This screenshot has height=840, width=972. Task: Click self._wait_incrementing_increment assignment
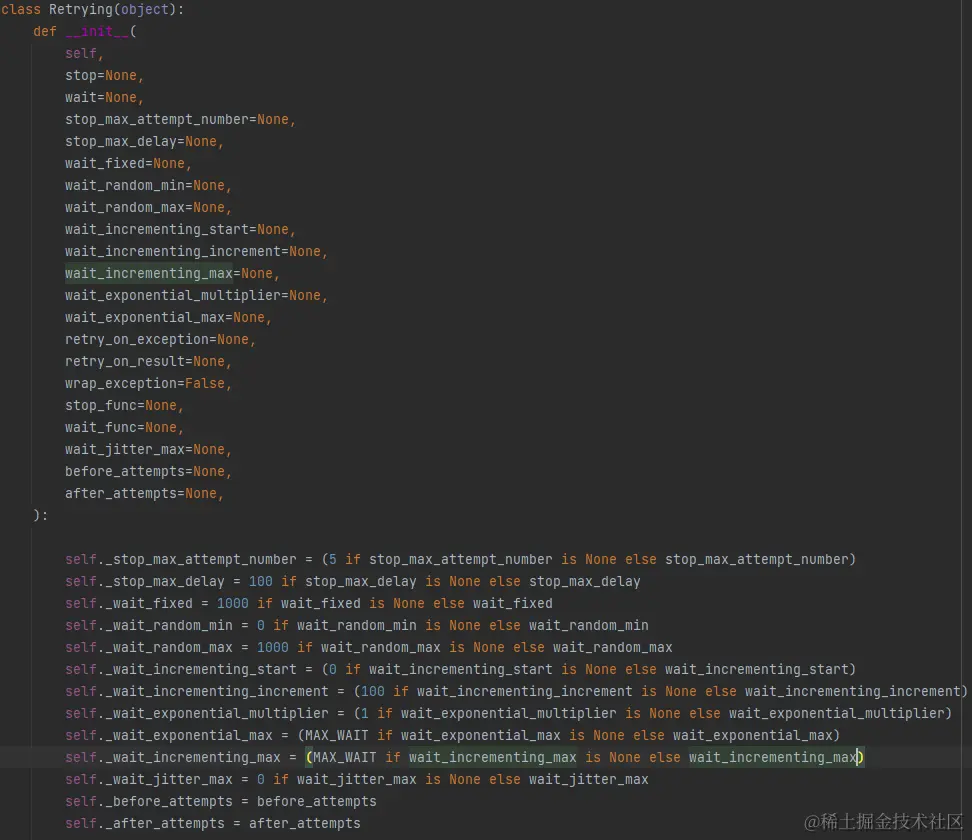point(516,691)
